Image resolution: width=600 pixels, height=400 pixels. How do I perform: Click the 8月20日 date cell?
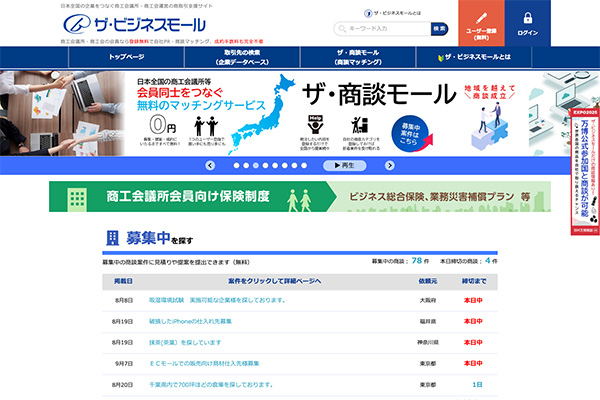click(122, 384)
